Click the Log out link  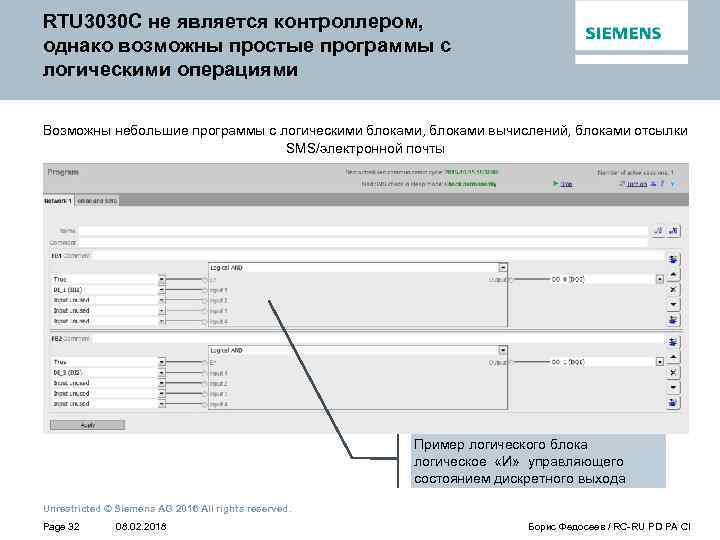tap(636, 184)
